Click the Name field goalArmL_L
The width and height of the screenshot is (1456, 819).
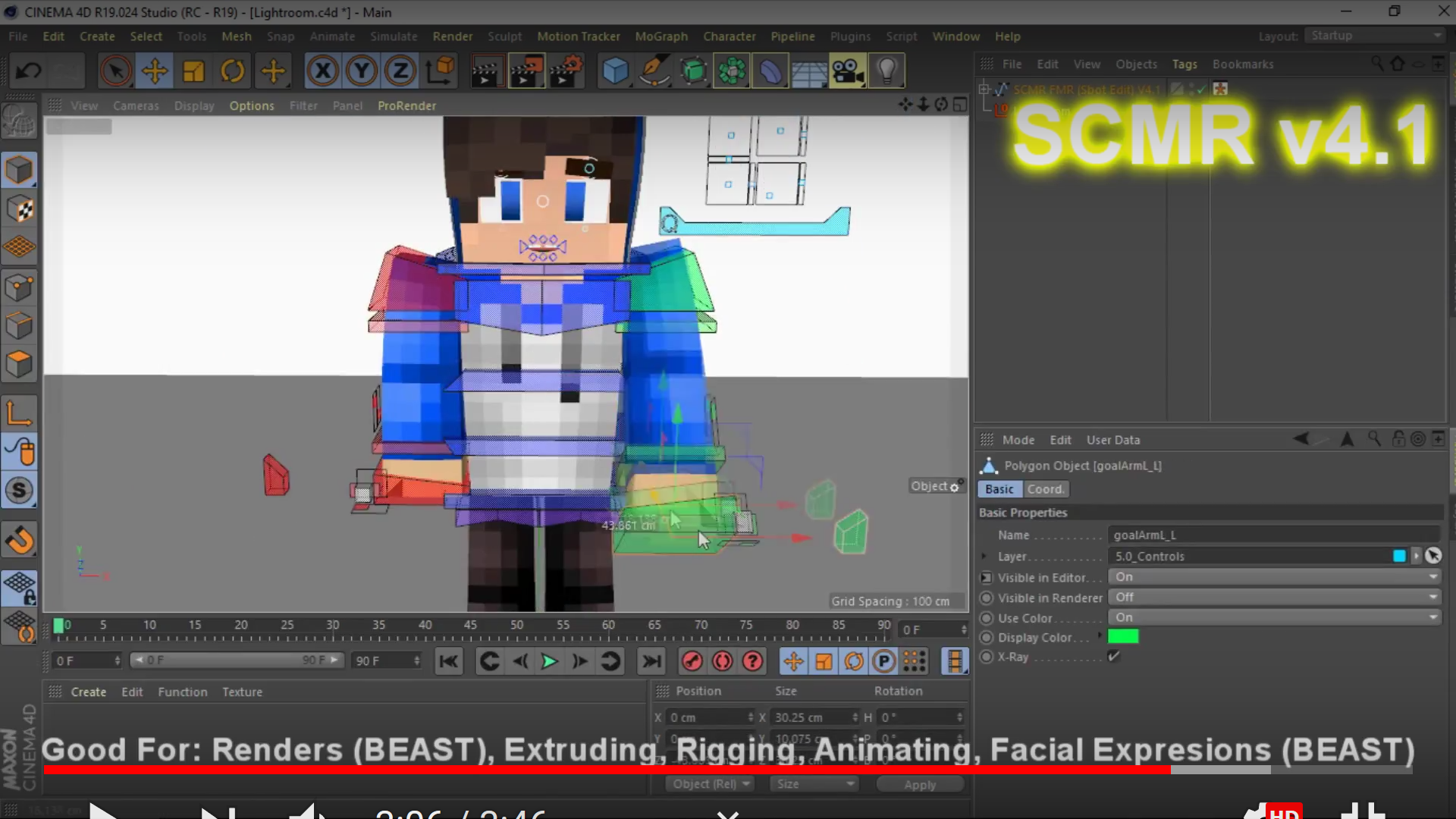click(x=1274, y=535)
